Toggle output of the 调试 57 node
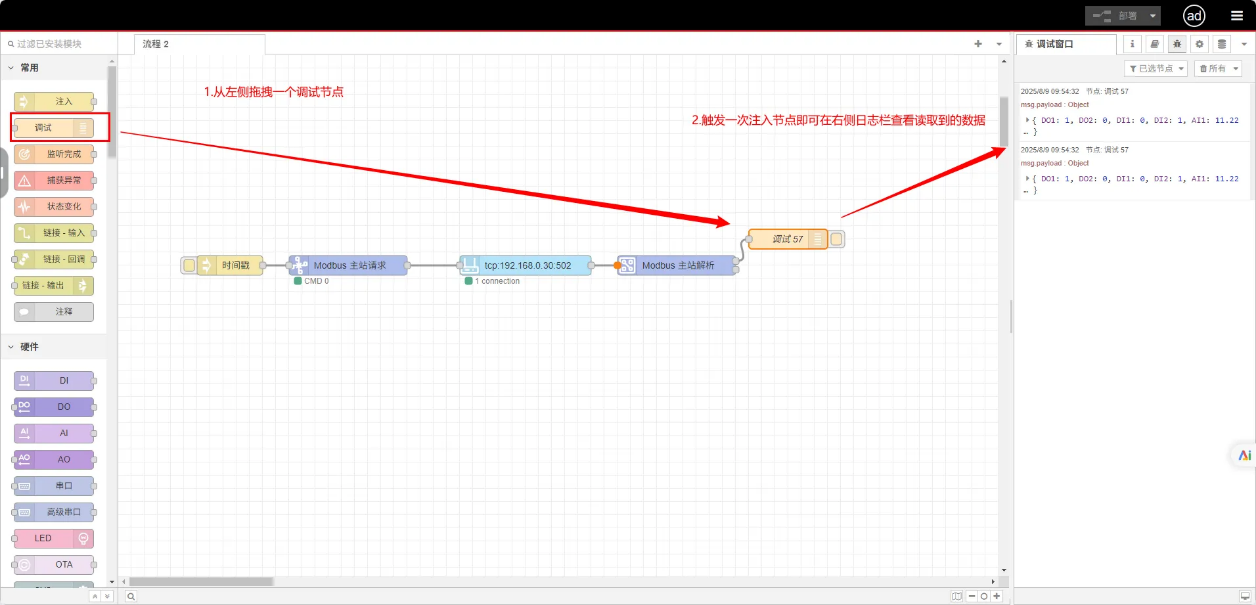This screenshot has width=1256, height=605. pyautogui.click(x=836, y=239)
